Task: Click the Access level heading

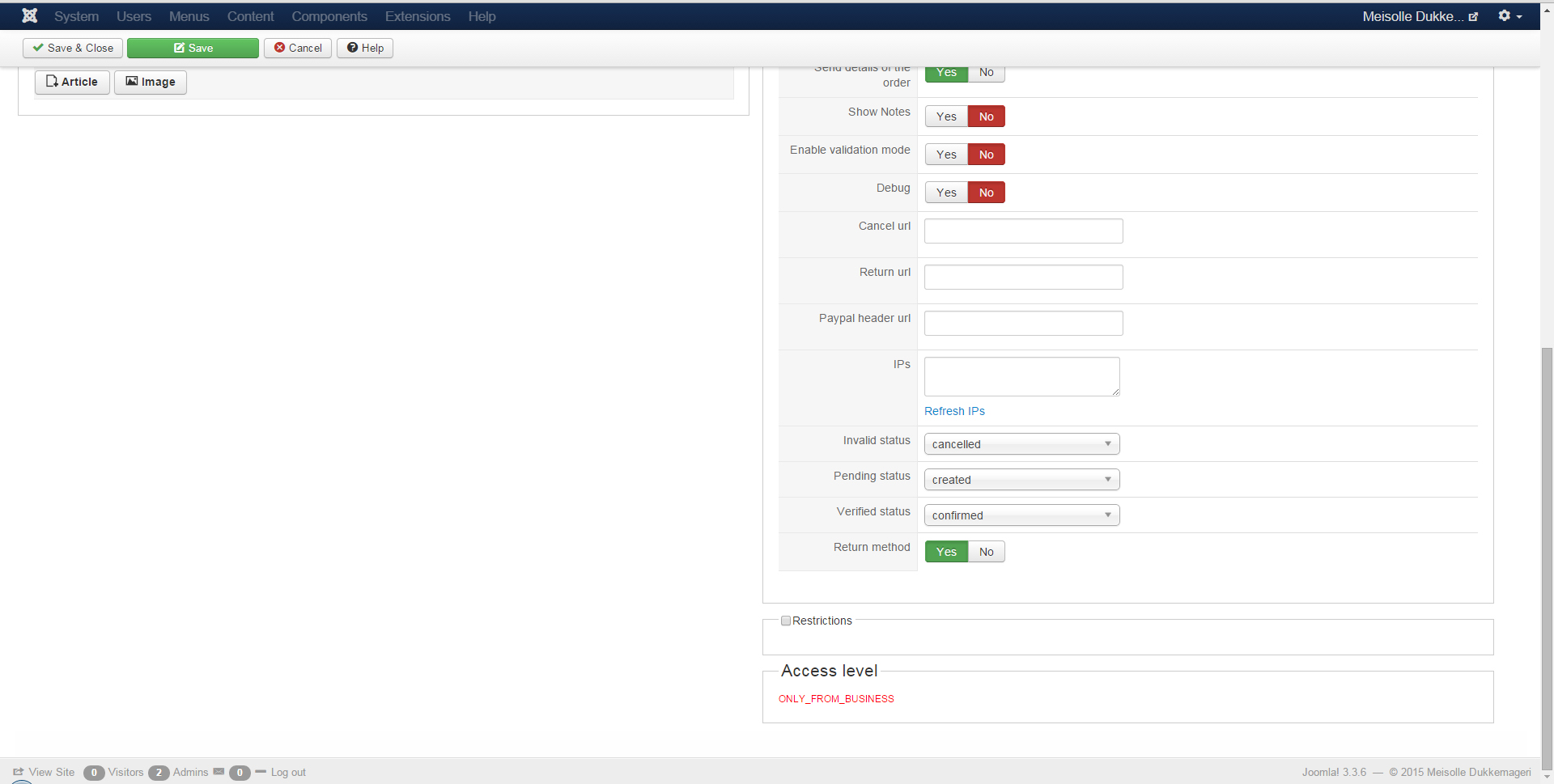Action: (x=829, y=671)
